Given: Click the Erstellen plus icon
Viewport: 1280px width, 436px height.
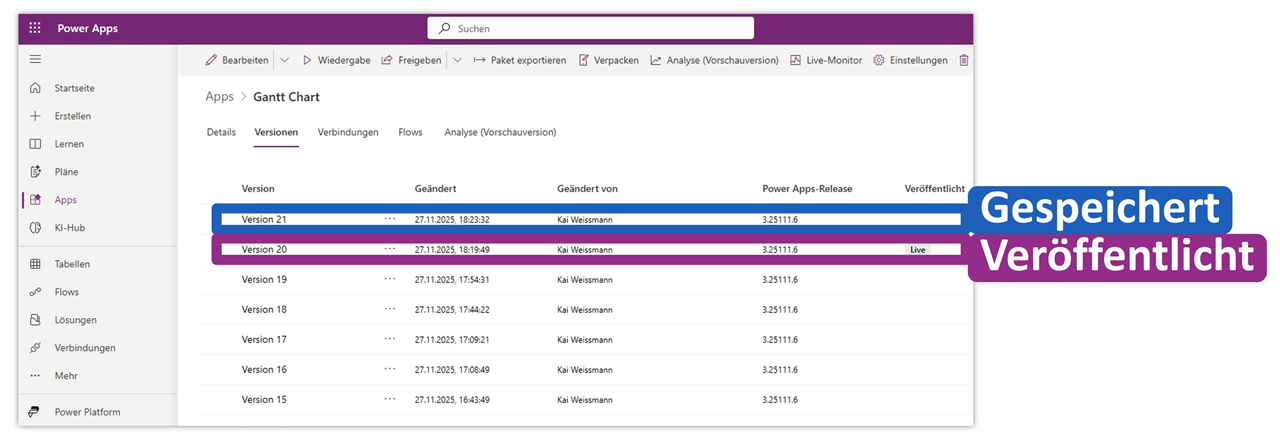Looking at the screenshot, I should coord(35,116).
